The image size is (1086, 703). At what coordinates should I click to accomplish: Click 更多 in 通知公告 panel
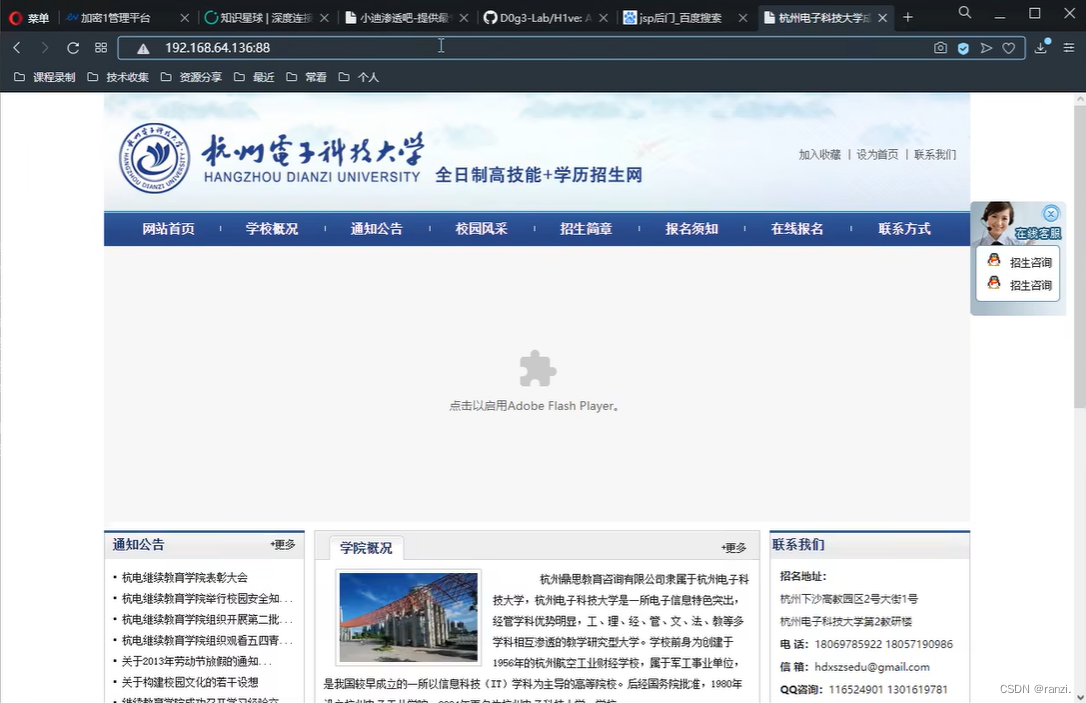(x=283, y=544)
